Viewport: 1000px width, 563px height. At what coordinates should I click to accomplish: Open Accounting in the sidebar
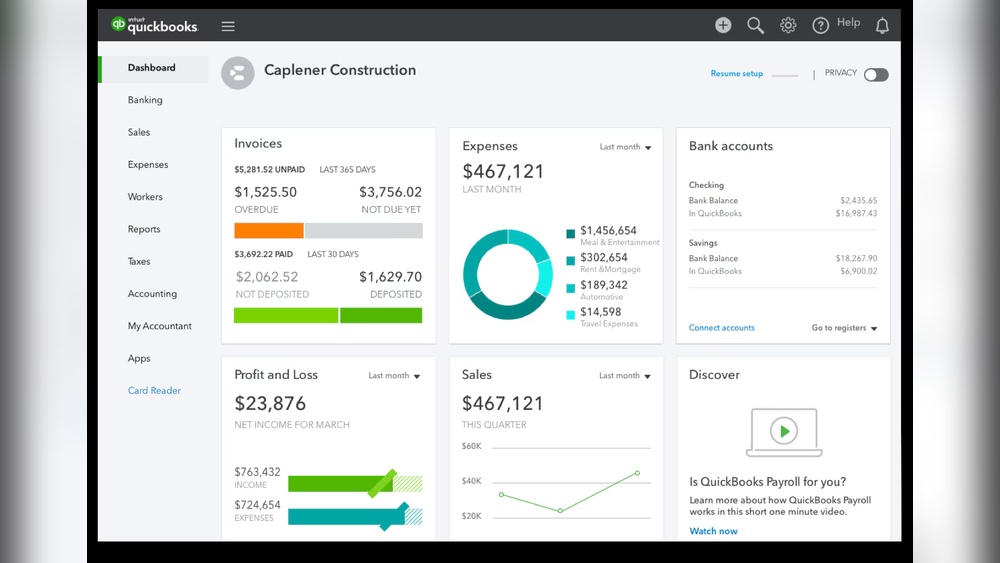[152, 294]
